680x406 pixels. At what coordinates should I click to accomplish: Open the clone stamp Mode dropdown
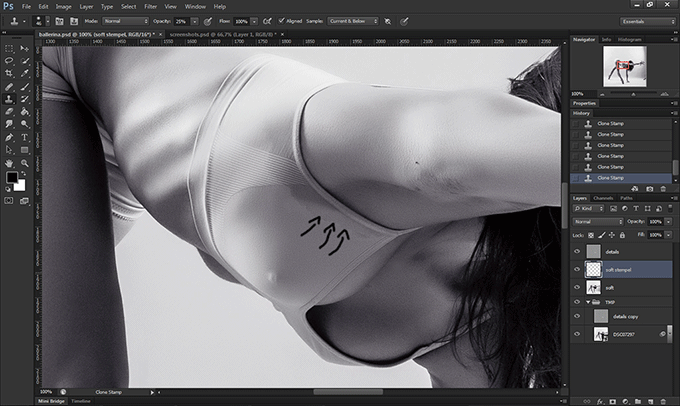coord(125,21)
